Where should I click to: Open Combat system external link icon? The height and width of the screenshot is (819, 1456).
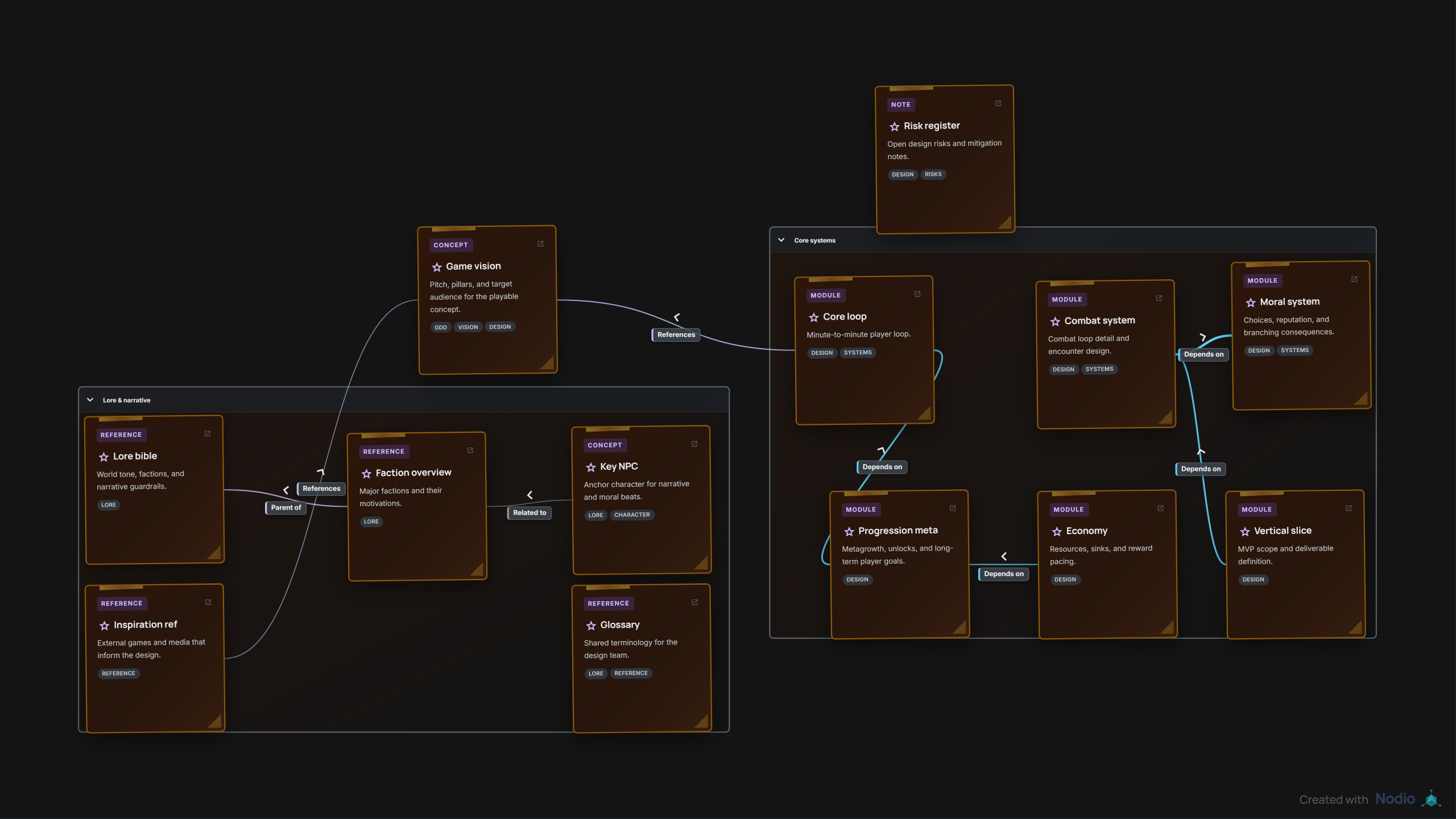pyautogui.click(x=1159, y=298)
